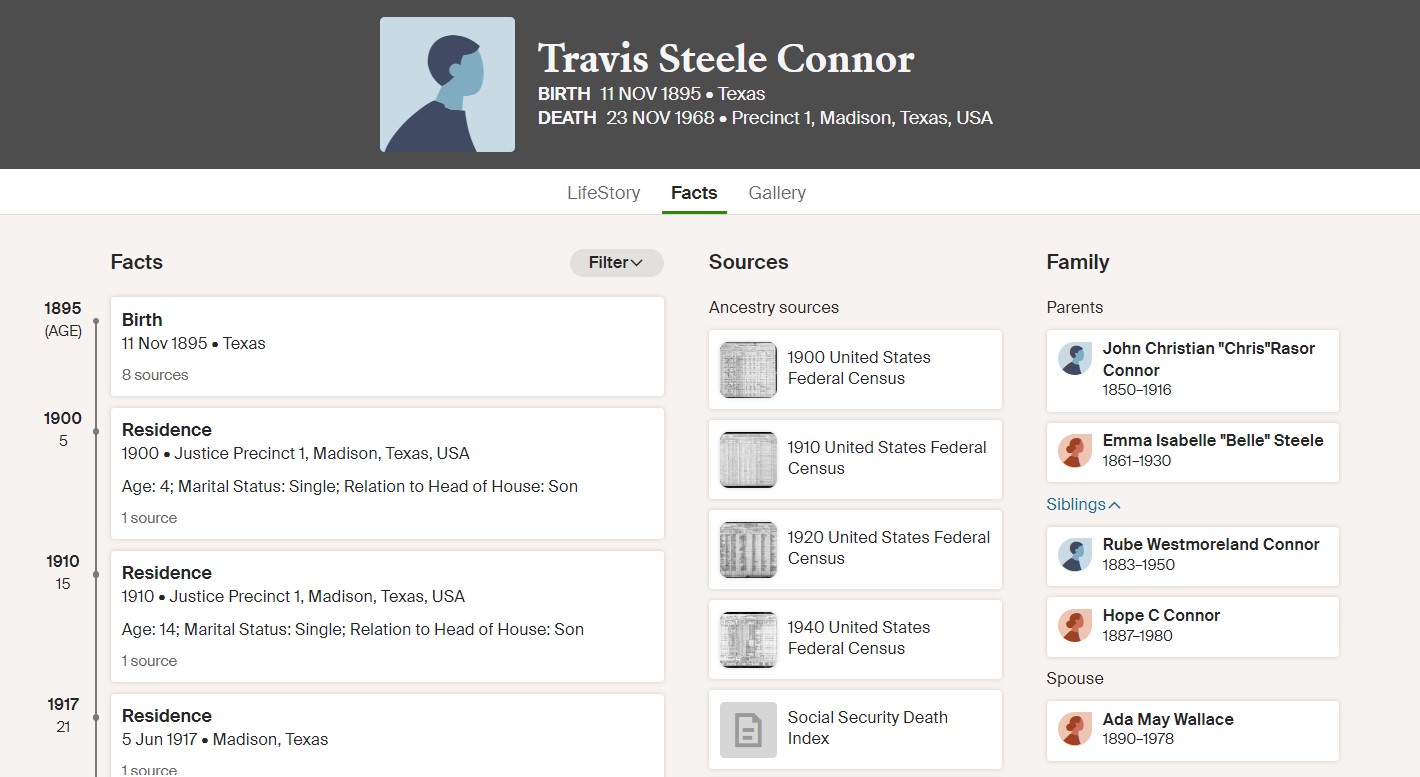Click Emma Isabelle Steele's avatar icon
Screen dimensions: 1420x777
[1075, 451]
